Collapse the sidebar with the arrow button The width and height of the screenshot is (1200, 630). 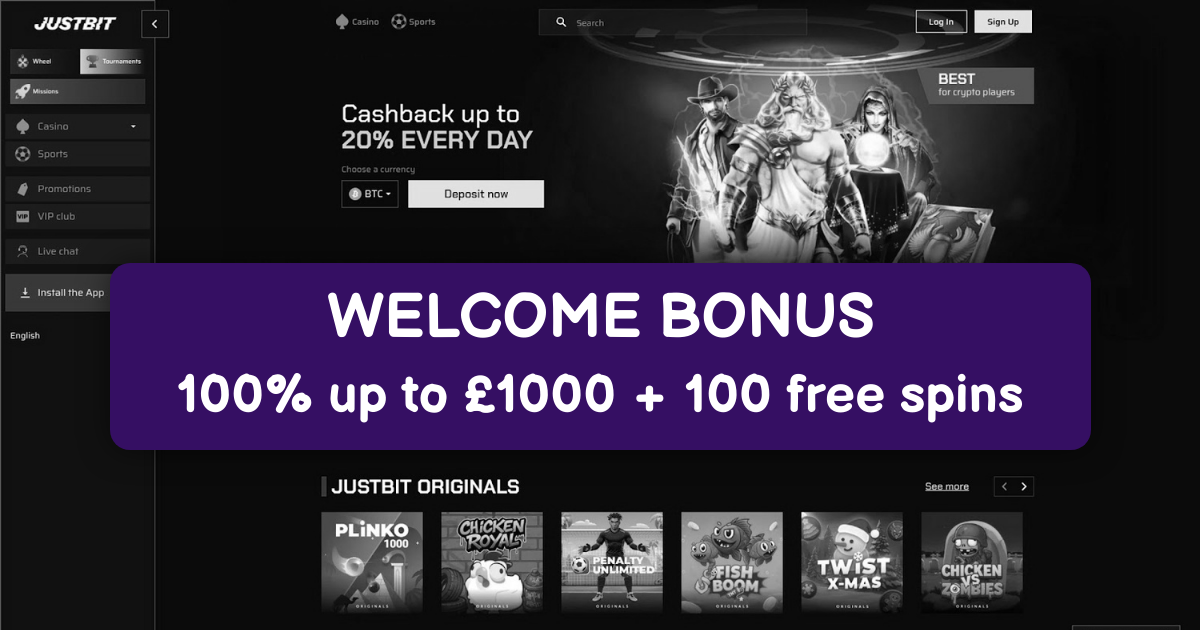[155, 23]
